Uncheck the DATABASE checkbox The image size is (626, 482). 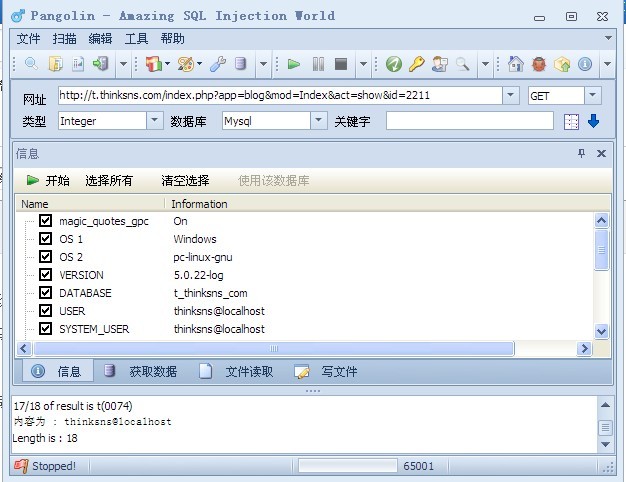46,292
